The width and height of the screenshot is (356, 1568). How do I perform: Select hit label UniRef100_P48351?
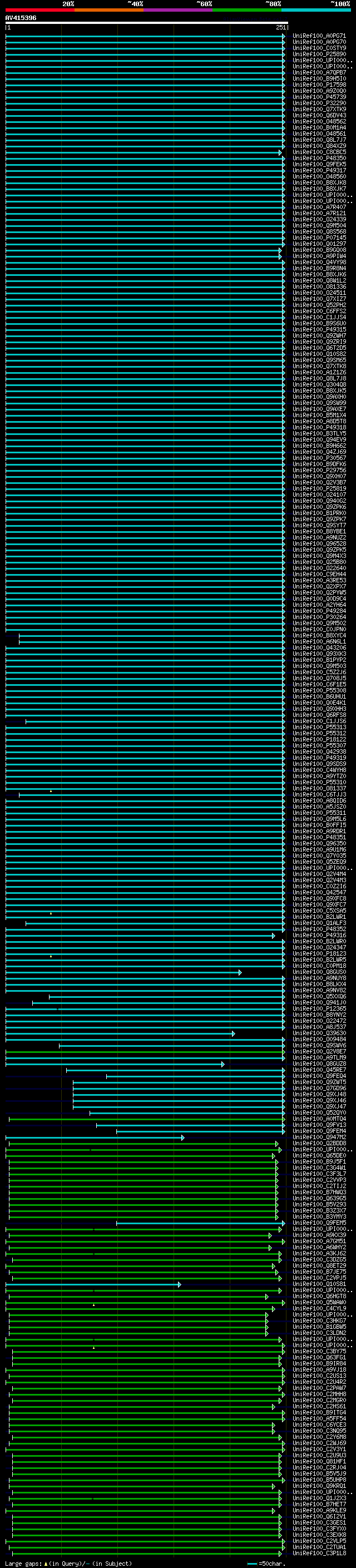tap(319, 838)
